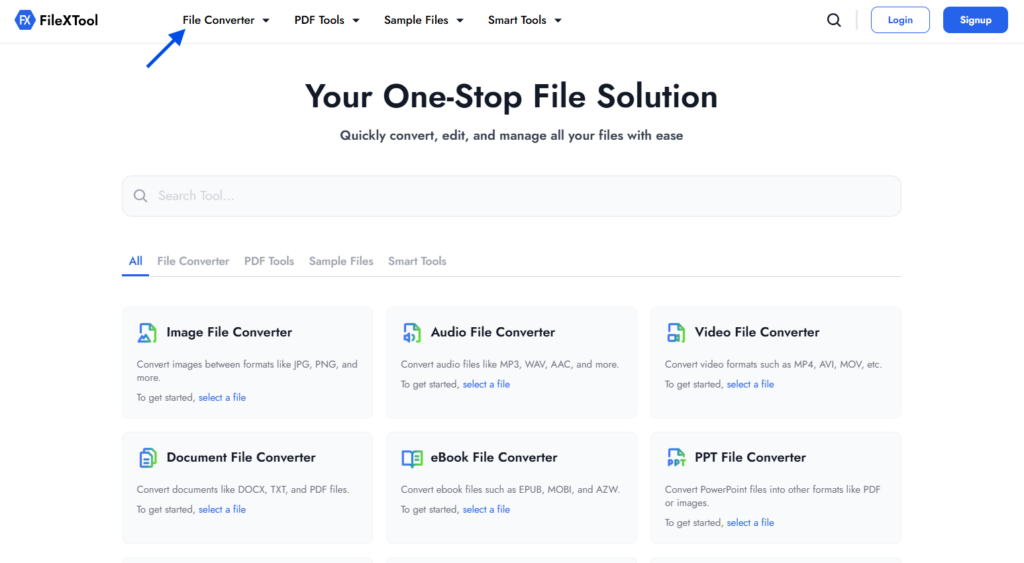Screen dimensions: 1024x563
Task: Switch to the File Converter filter tab
Action: tap(193, 261)
